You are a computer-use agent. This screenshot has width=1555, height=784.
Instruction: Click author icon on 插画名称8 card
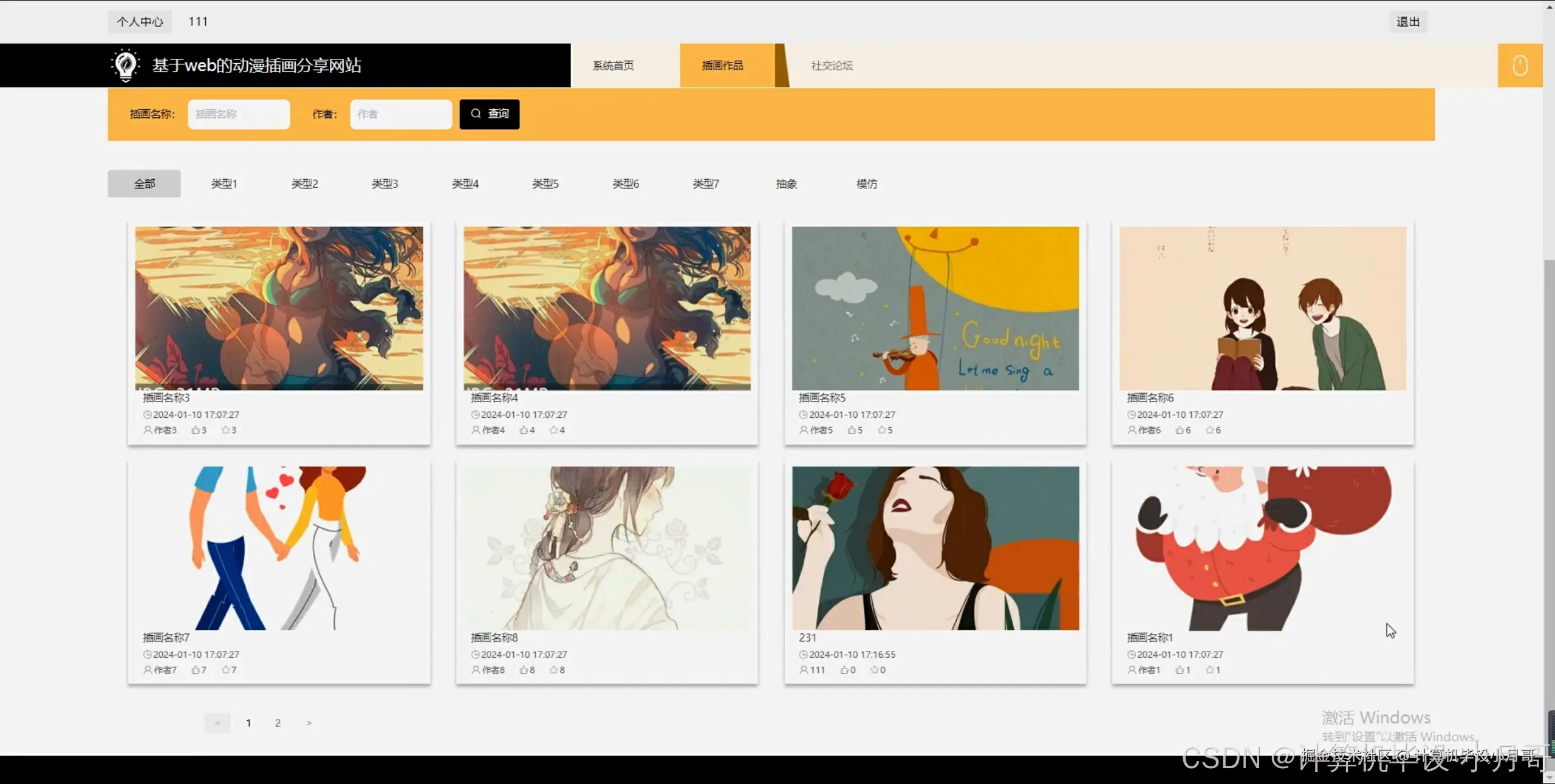pyautogui.click(x=476, y=670)
